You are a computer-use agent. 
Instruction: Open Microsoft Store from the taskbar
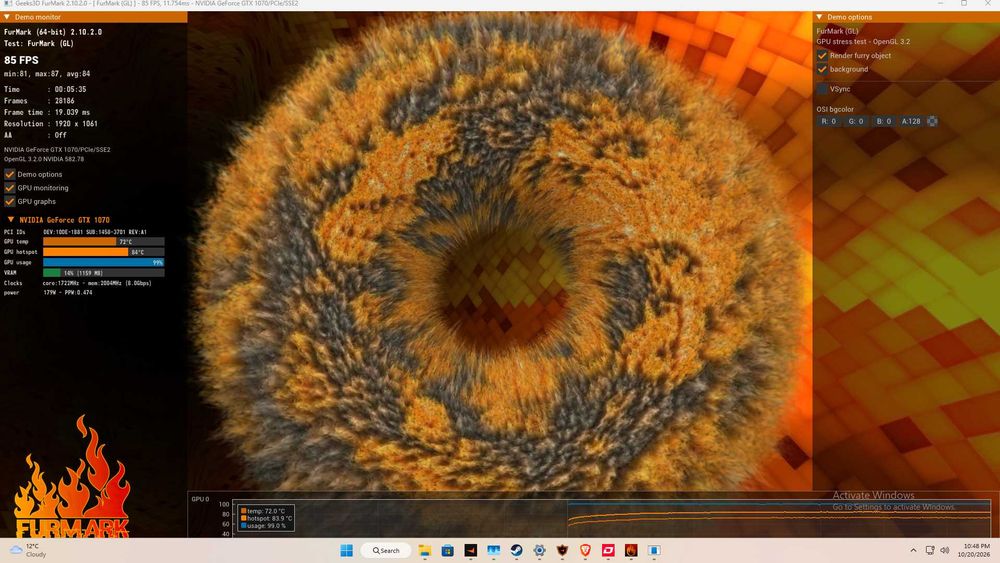[448, 550]
